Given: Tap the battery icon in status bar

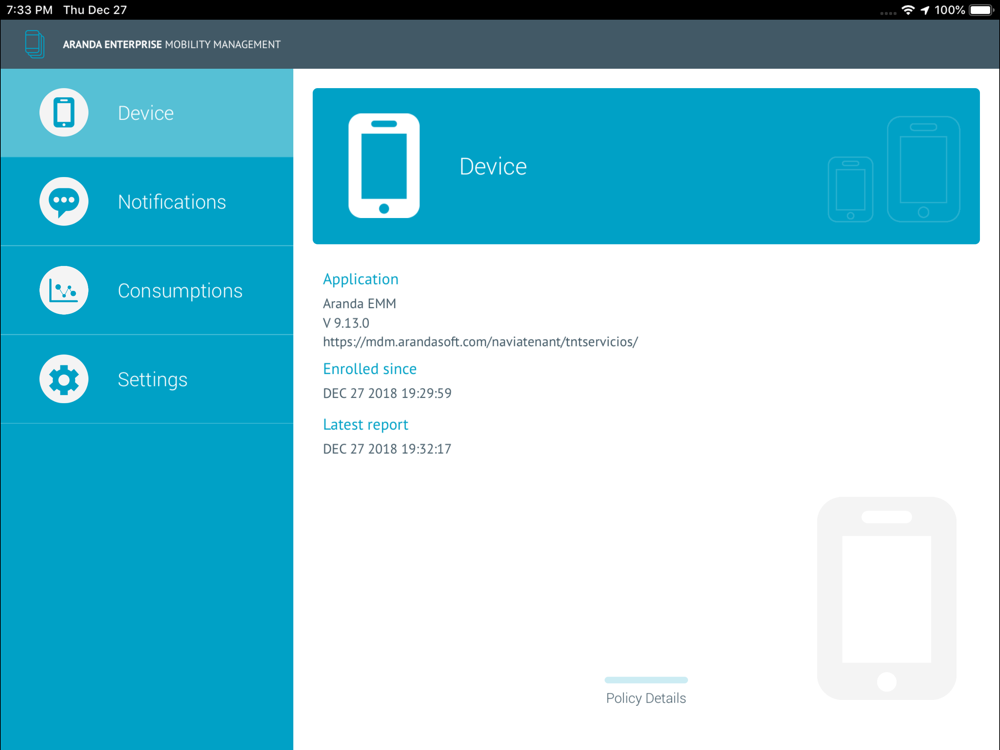Looking at the screenshot, I should pos(981,10).
